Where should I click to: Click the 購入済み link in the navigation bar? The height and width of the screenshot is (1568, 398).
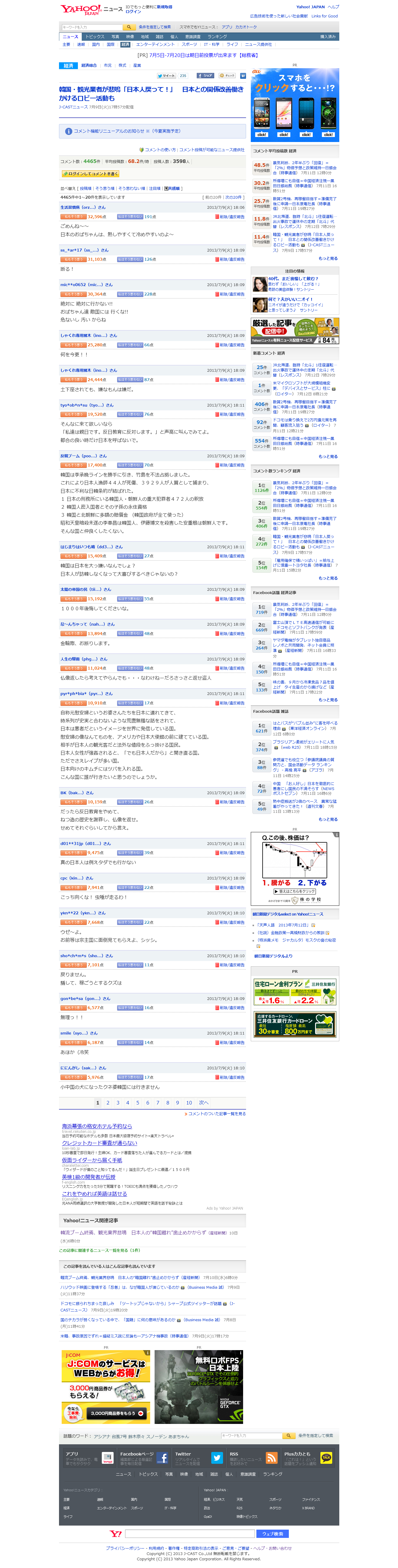point(327,37)
